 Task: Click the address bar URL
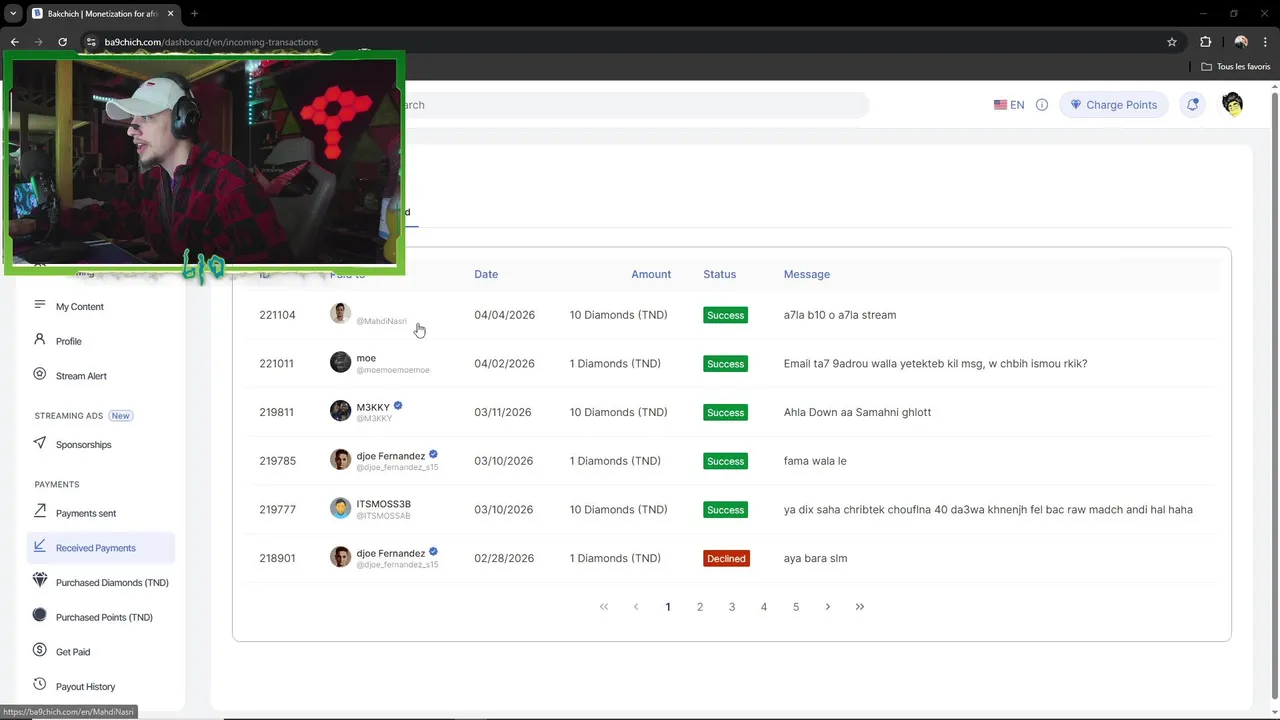tap(211, 42)
